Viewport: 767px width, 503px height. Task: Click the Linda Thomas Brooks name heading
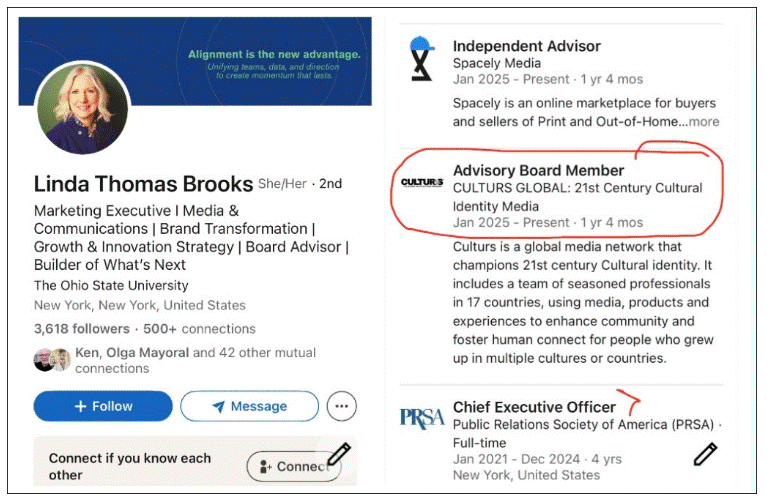[x=143, y=184]
